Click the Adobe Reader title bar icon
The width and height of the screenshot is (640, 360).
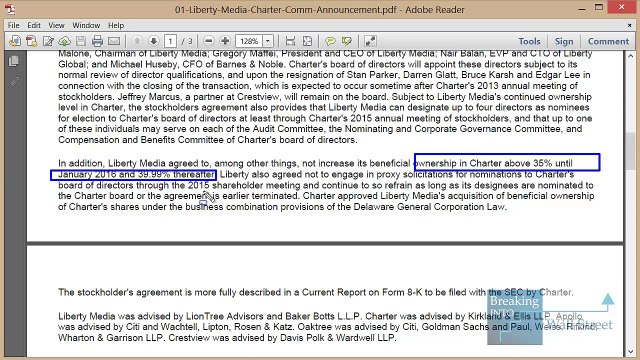click(x=10, y=9)
